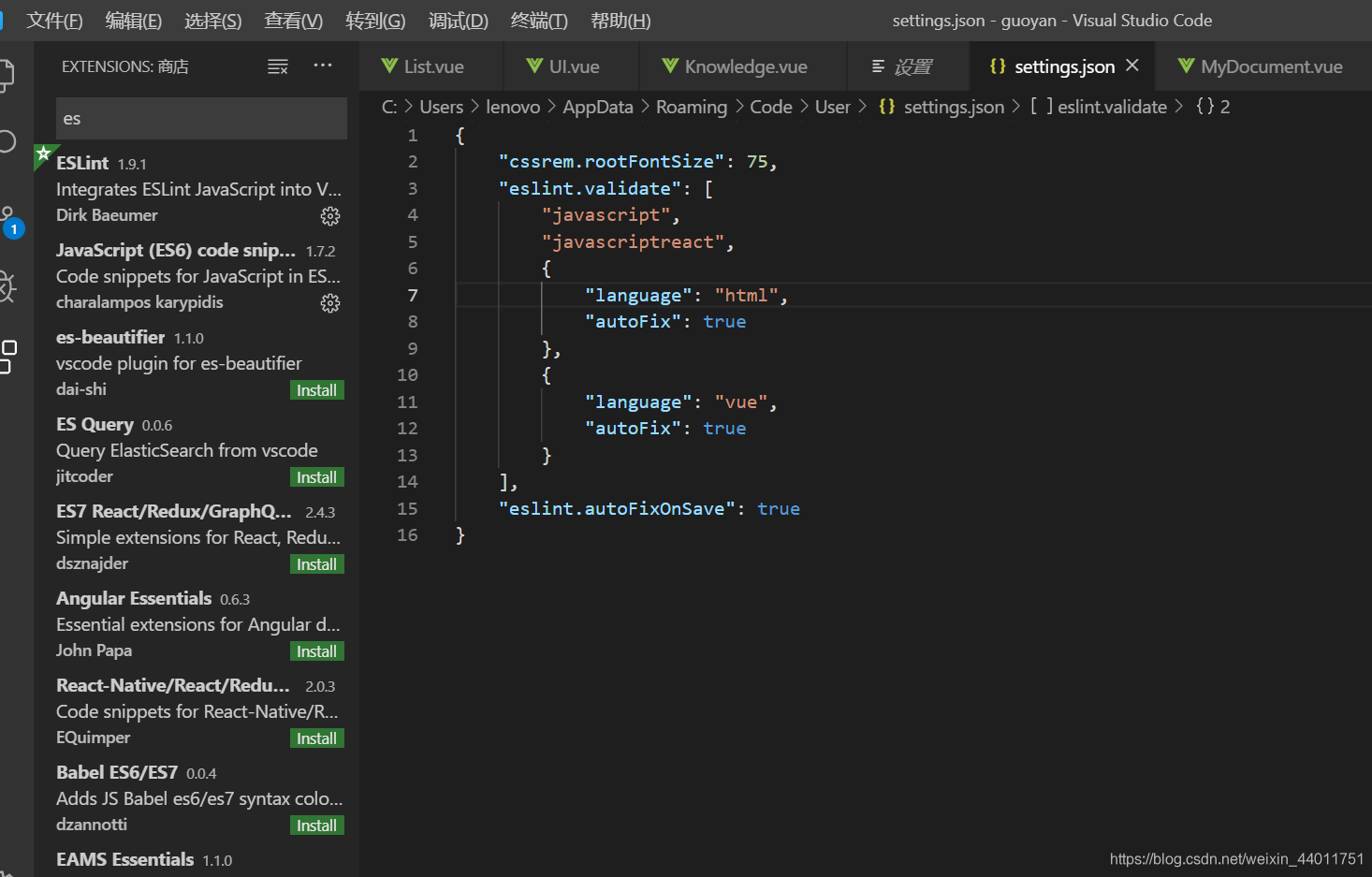Open the 终端(T) menu
1372x877 pixels.
click(539, 21)
